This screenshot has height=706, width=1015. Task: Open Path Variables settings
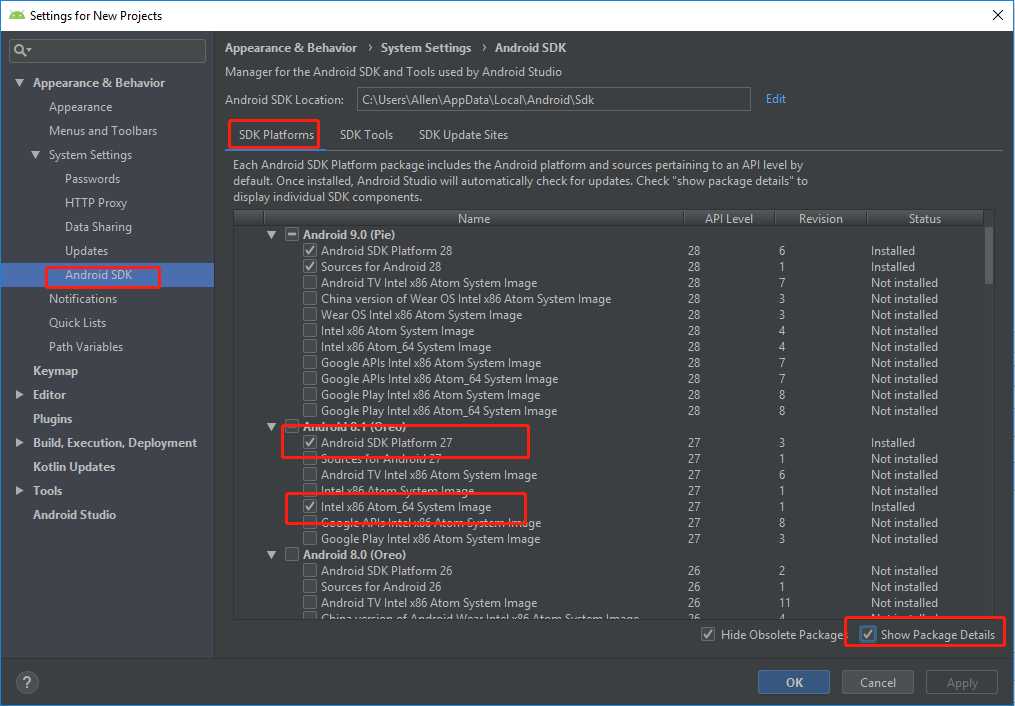pos(85,346)
